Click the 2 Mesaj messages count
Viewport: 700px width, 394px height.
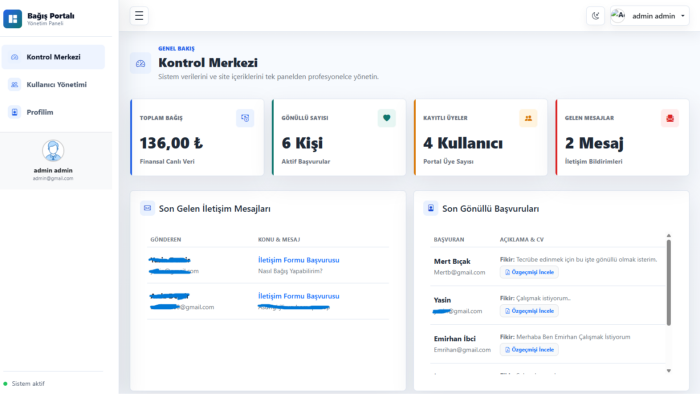click(594, 143)
